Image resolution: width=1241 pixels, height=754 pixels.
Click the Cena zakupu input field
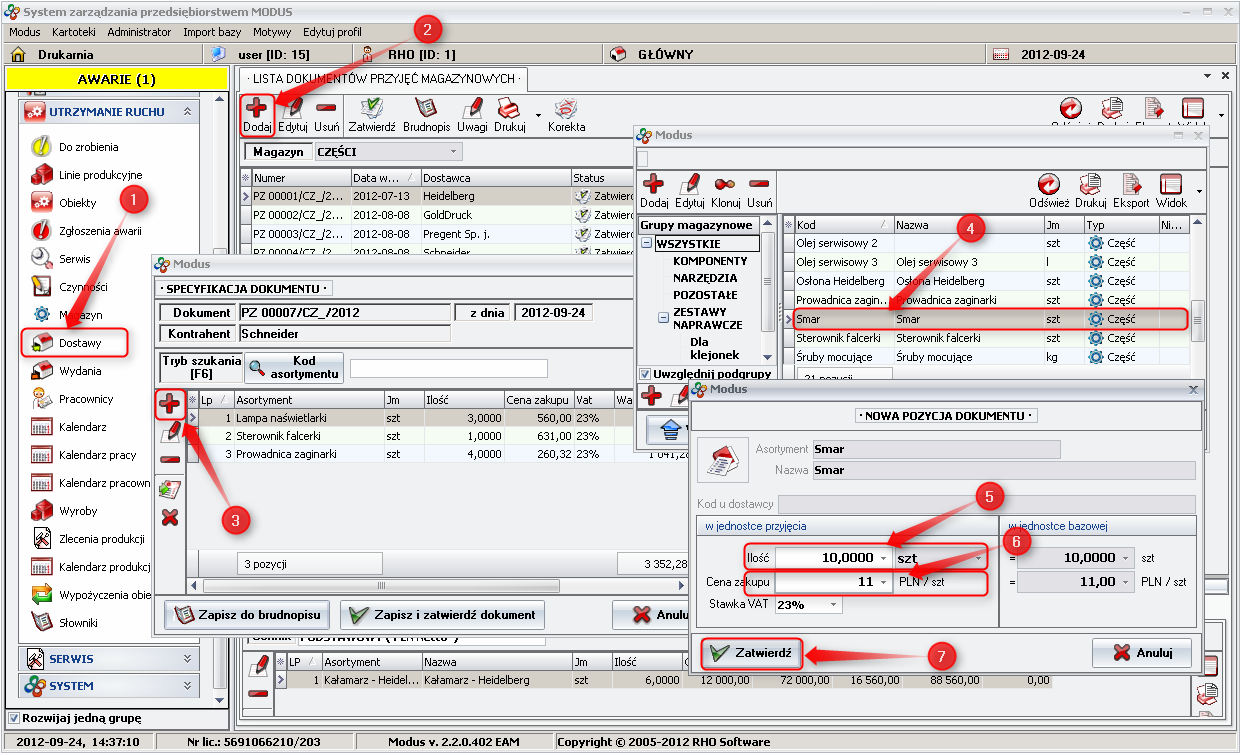coord(825,581)
